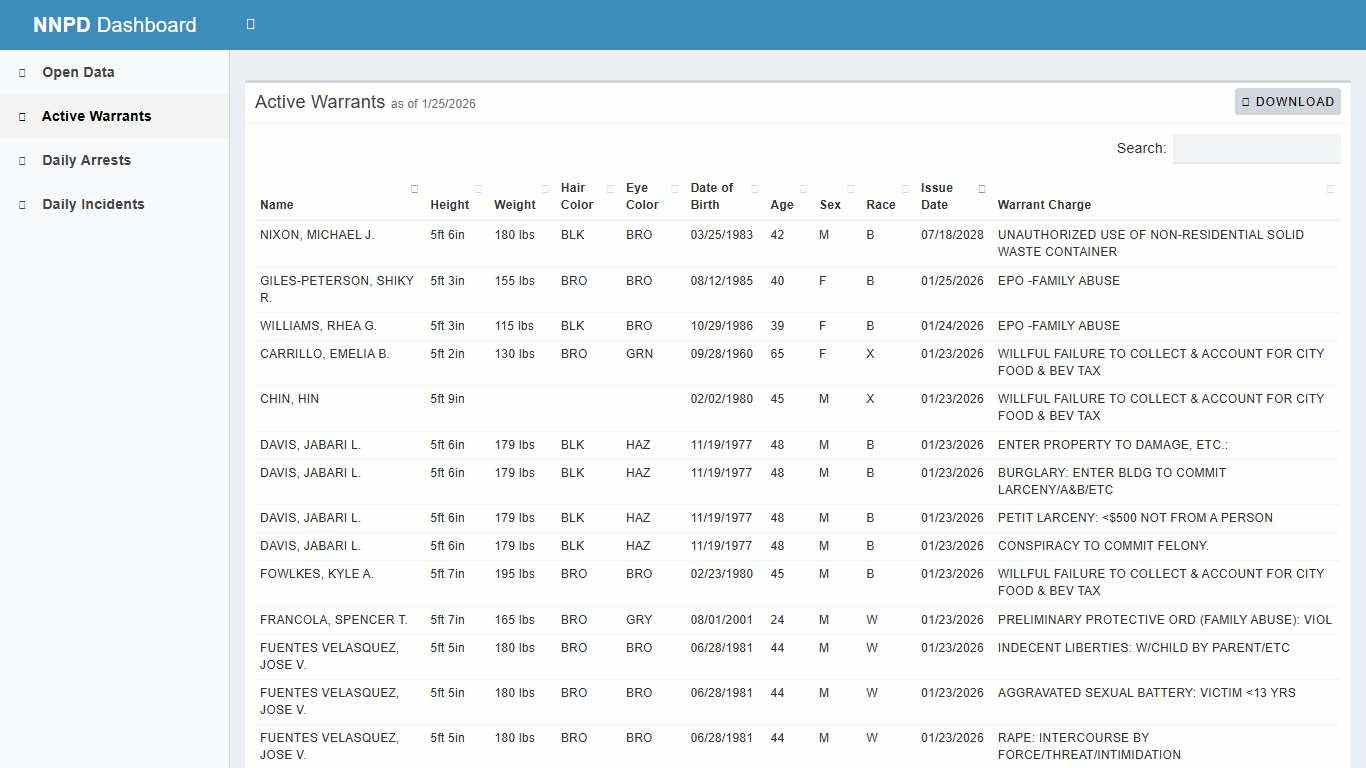Click the sort icon above Age column

(x=802, y=188)
